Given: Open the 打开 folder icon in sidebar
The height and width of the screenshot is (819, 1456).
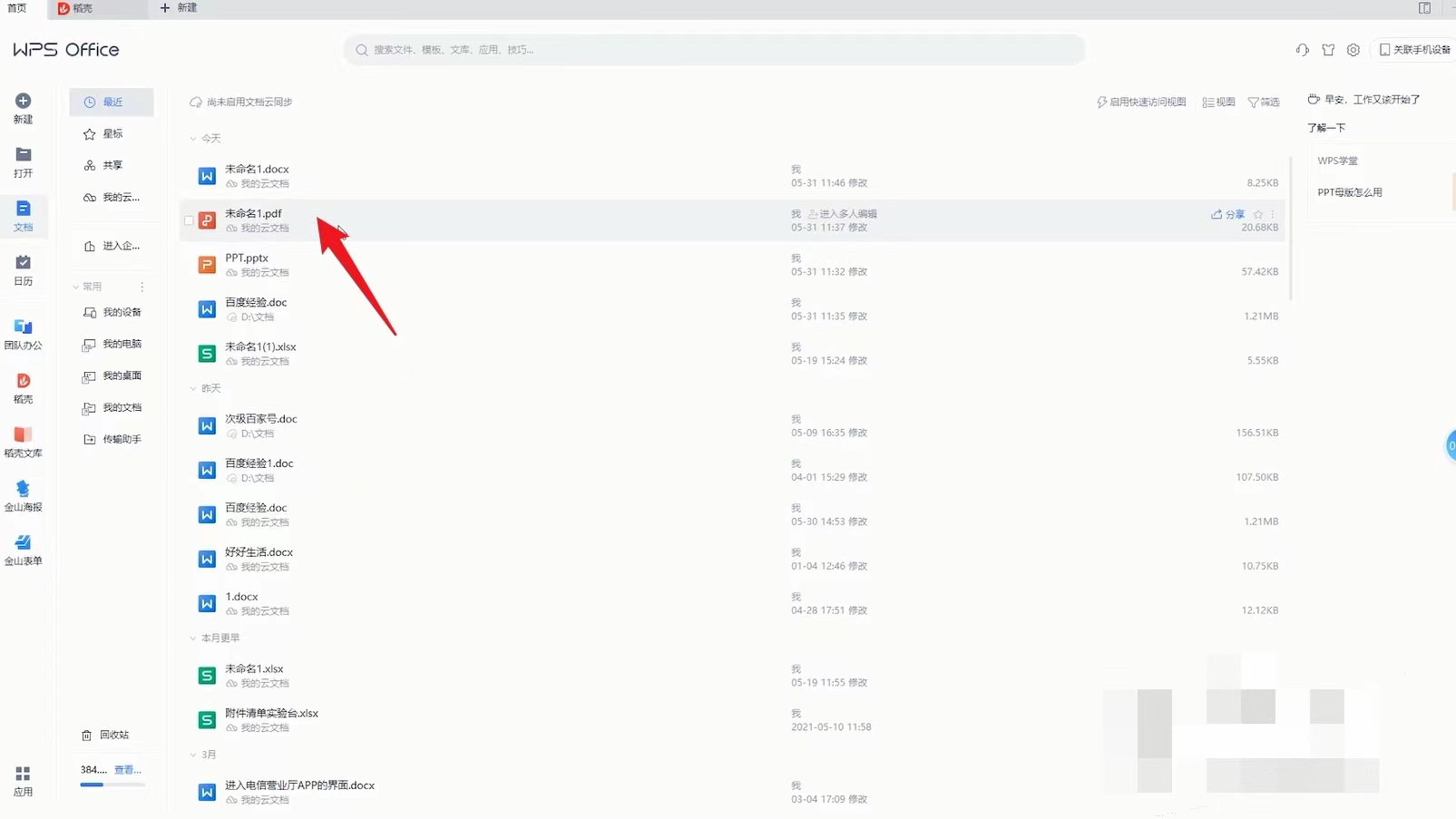Looking at the screenshot, I should 23,156.
